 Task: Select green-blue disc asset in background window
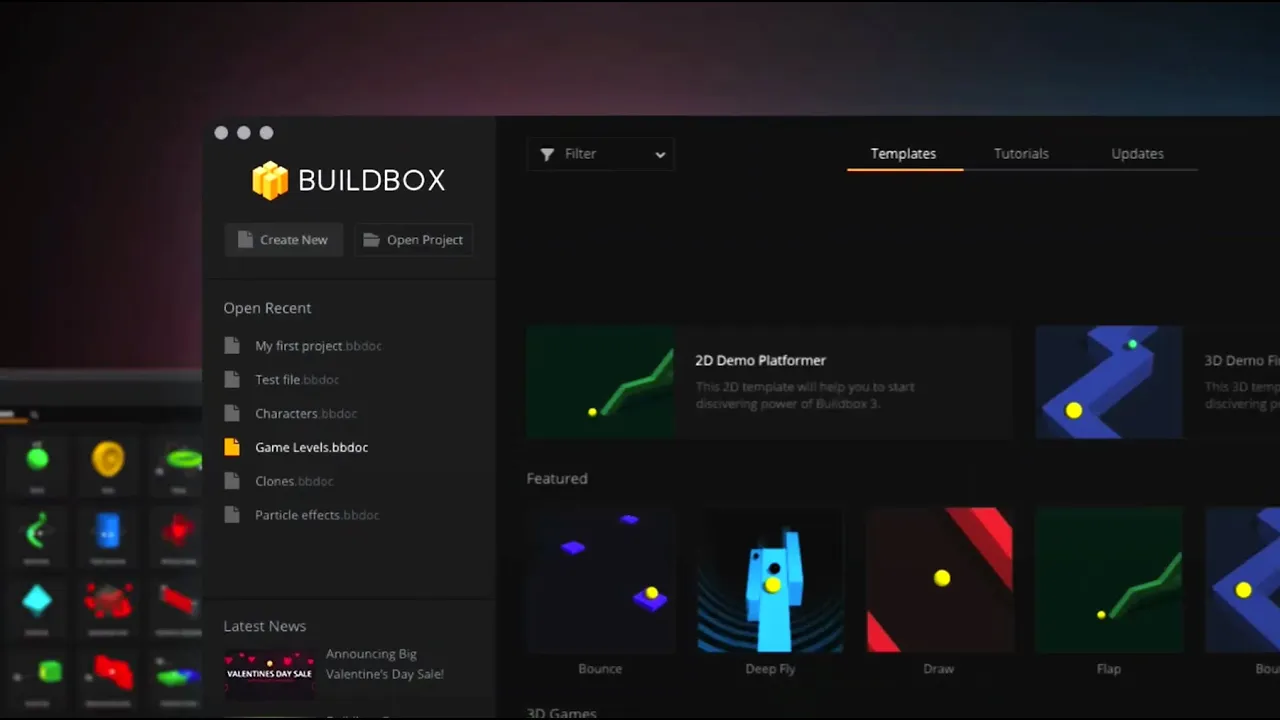(178, 676)
